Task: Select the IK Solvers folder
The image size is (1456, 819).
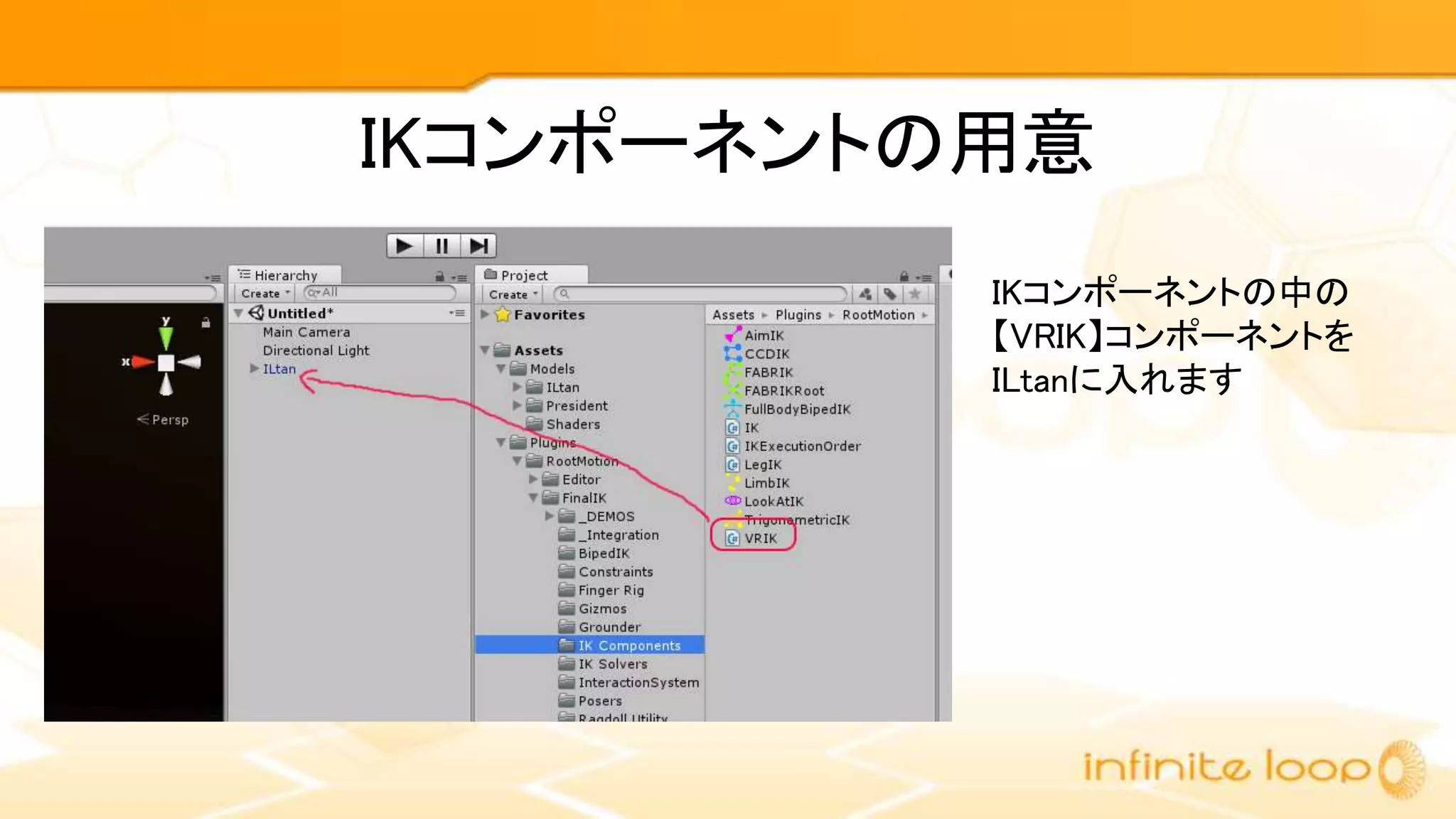Action: 603,663
